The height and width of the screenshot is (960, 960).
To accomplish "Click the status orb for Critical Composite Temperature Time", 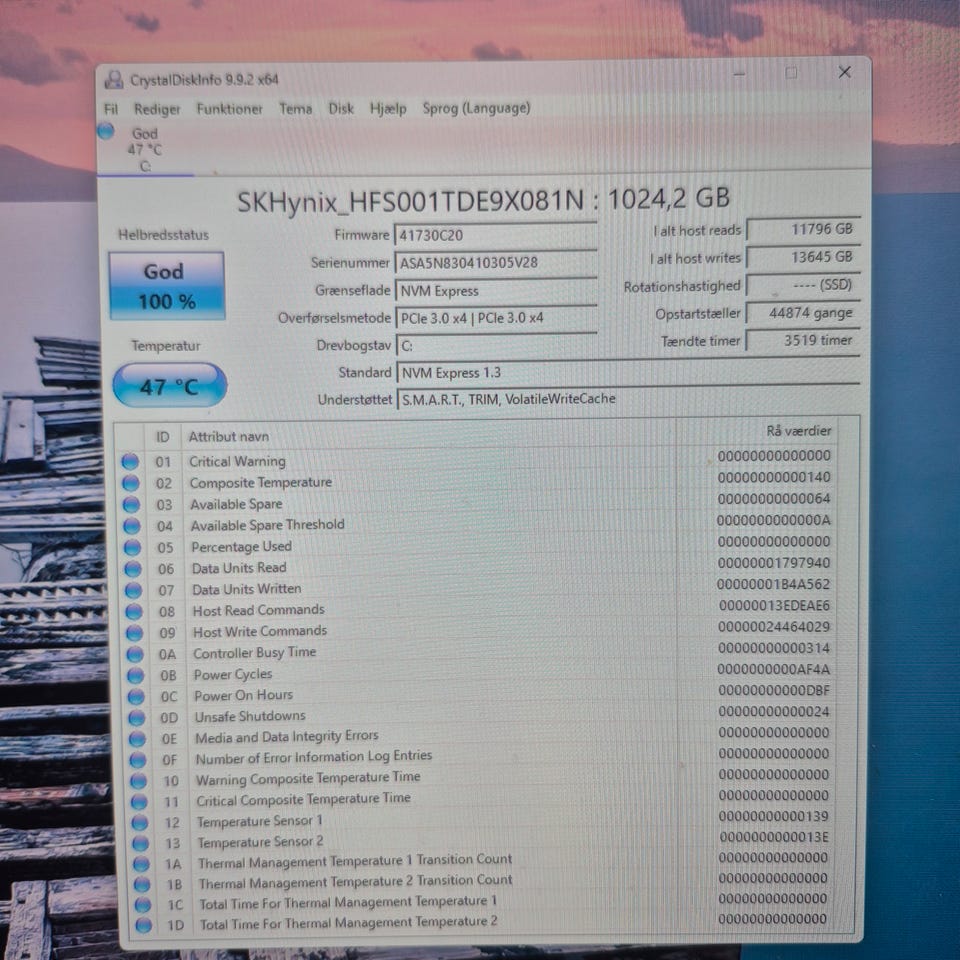I will (139, 802).
